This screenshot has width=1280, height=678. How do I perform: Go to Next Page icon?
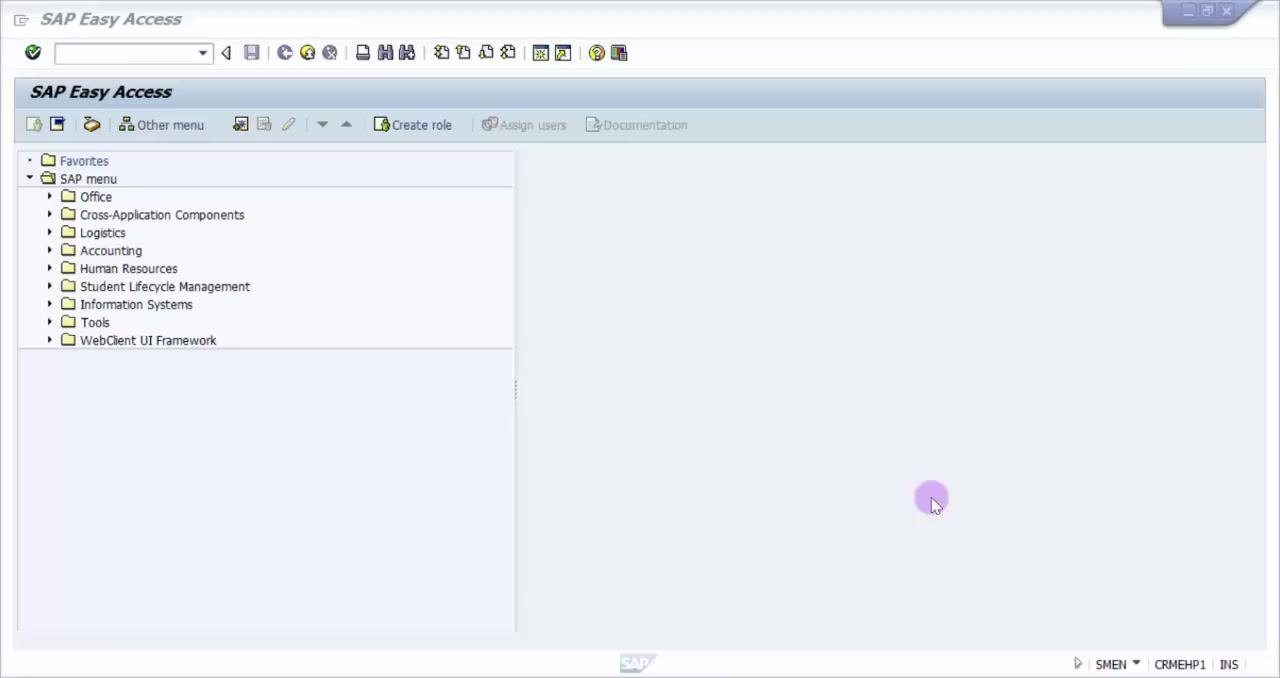(x=486, y=53)
